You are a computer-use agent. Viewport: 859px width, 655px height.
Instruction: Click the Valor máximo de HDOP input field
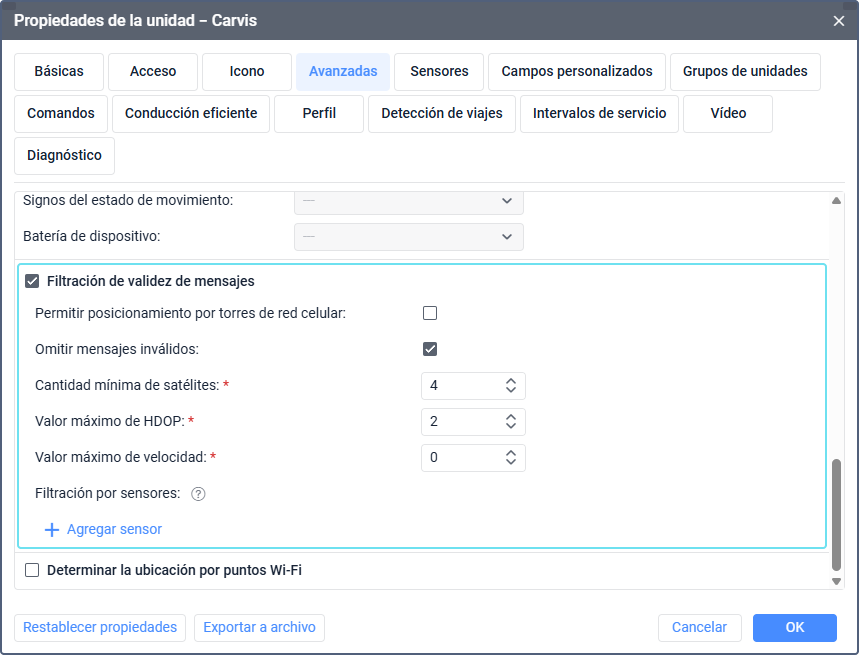coord(460,422)
